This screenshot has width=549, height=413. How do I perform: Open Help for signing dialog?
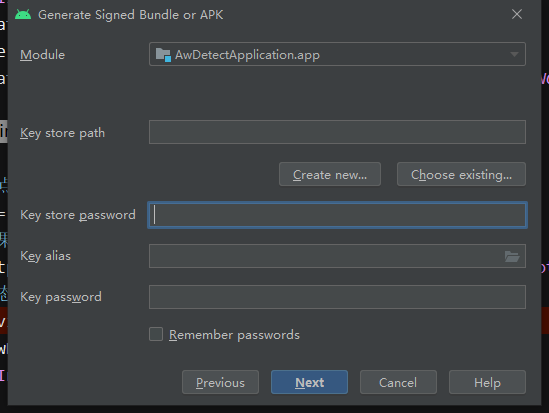[x=487, y=382]
